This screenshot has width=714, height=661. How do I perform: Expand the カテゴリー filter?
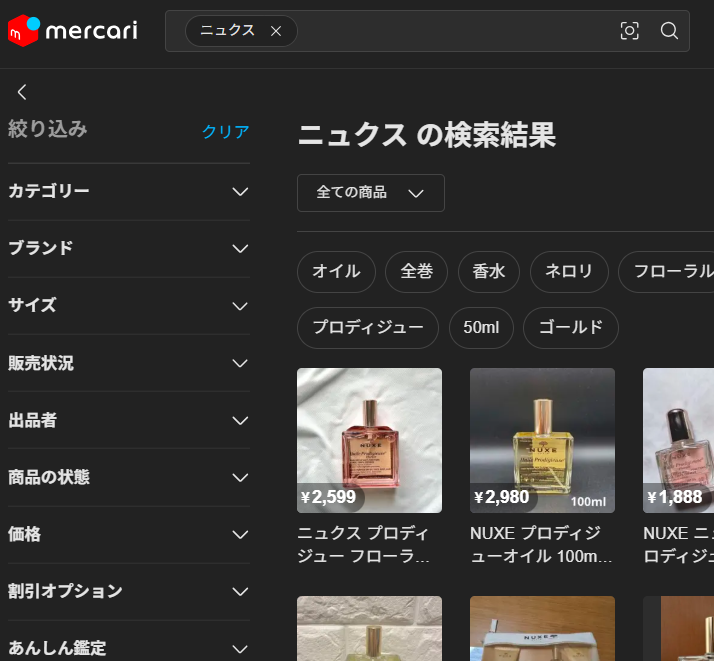(129, 192)
